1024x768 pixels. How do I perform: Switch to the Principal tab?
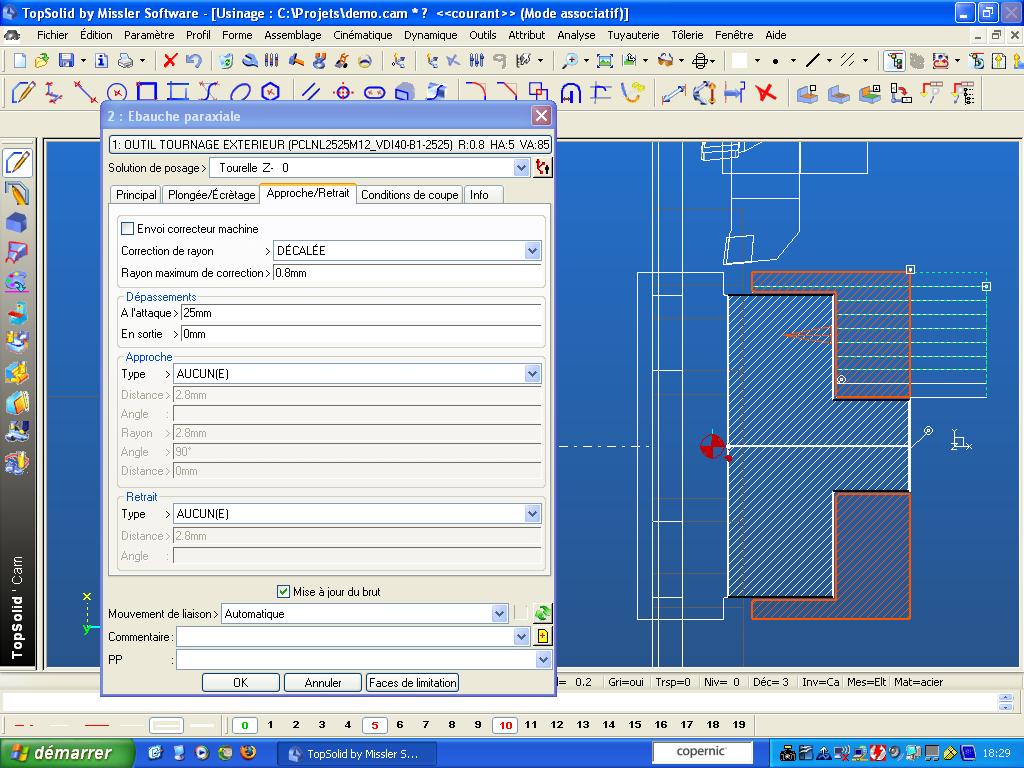(136, 195)
